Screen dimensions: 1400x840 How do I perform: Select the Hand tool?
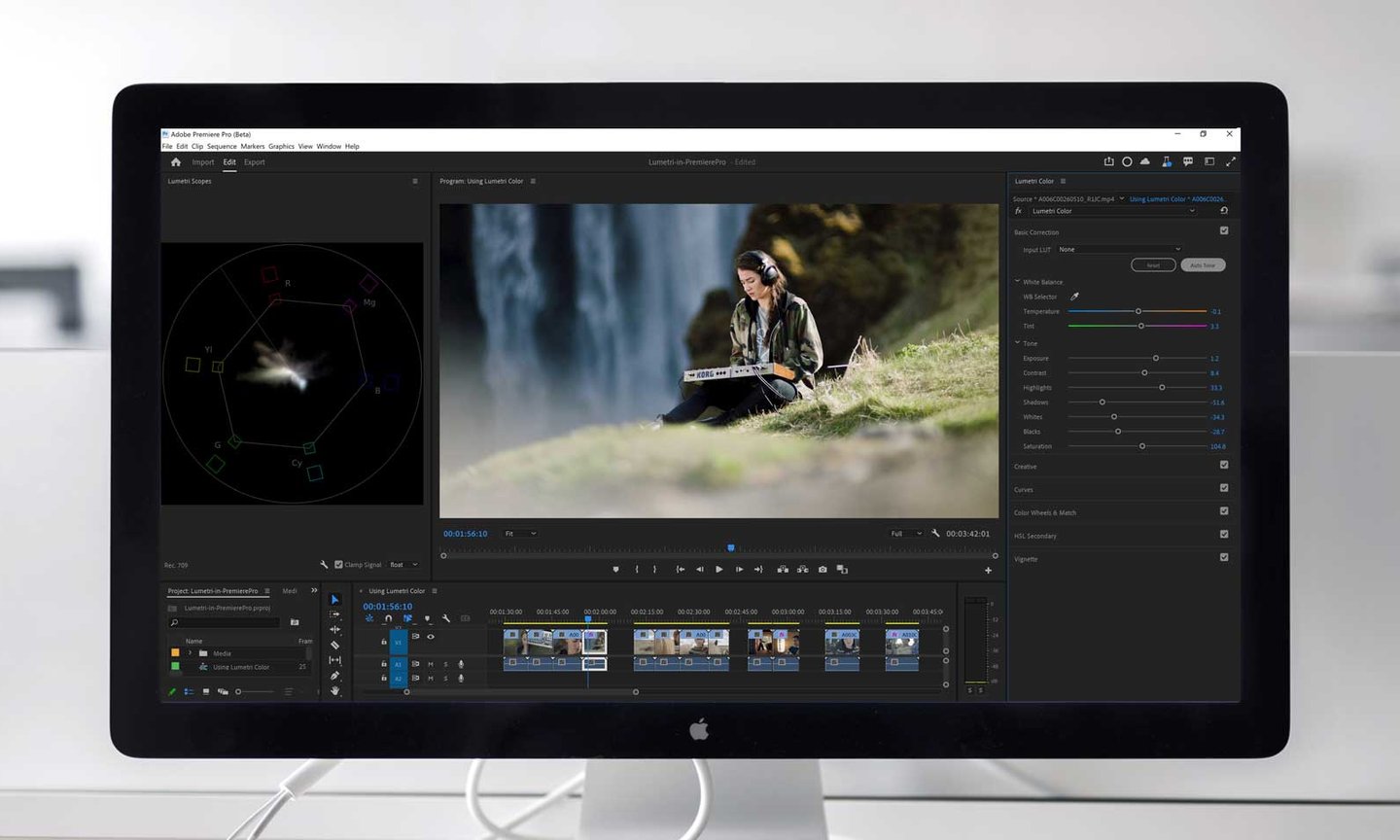[x=334, y=690]
